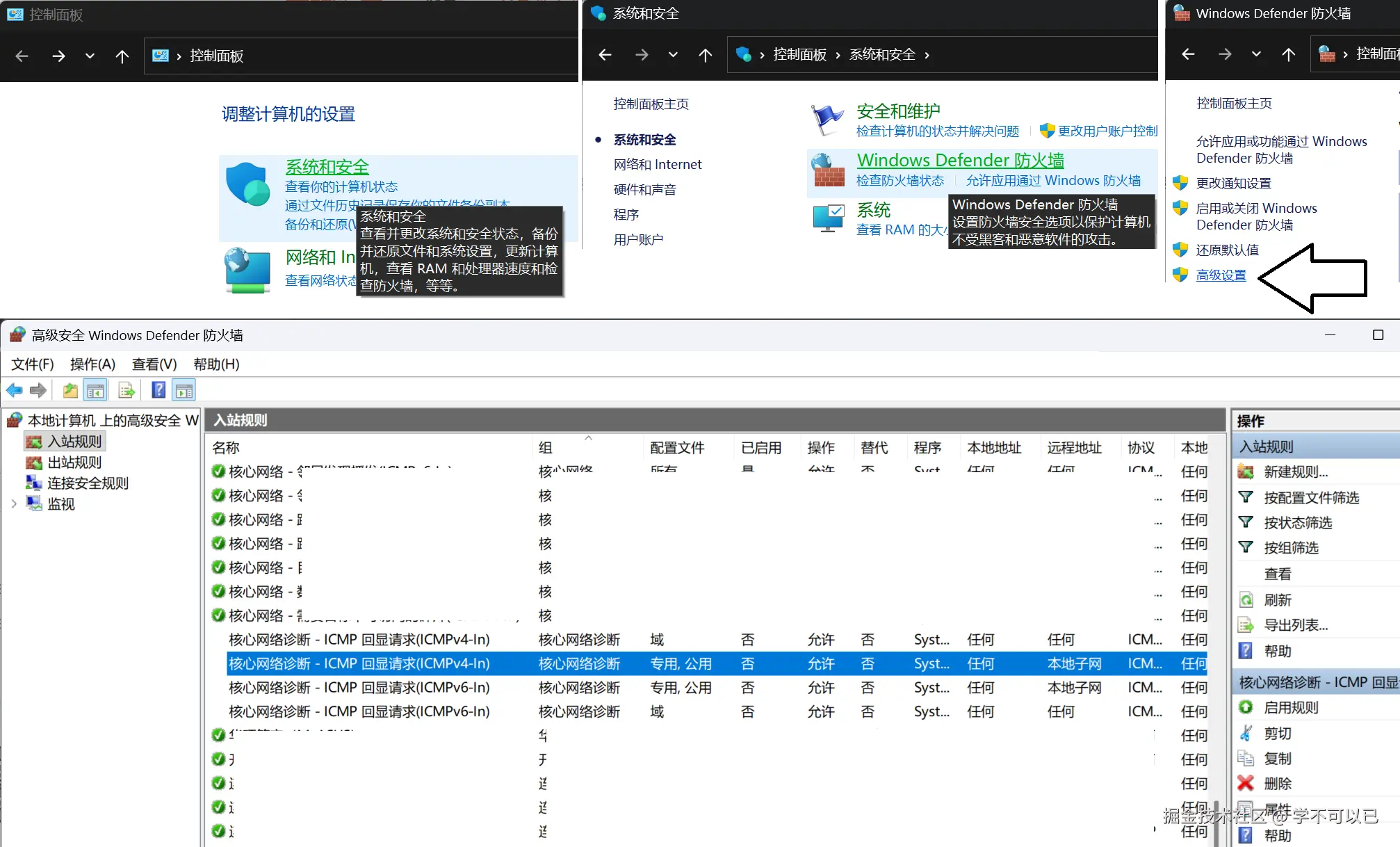
Task: Click the 系统和安全 heading link
Action: tap(327, 167)
